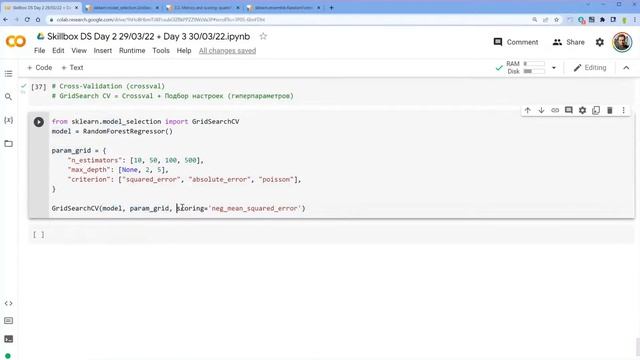Open the Code snippets icon

click(x=8, y=303)
